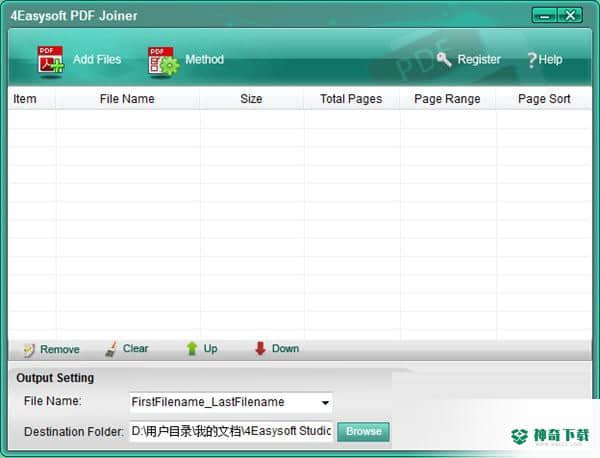Click the Clear text button

(x=135, y=349)
